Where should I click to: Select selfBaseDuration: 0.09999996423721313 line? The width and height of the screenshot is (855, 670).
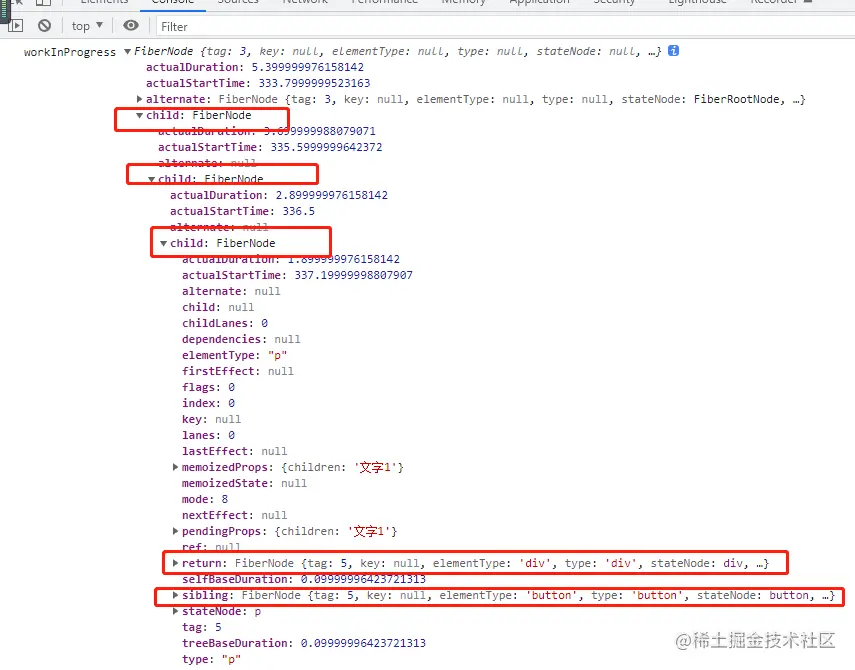click(x=304, y=579)
